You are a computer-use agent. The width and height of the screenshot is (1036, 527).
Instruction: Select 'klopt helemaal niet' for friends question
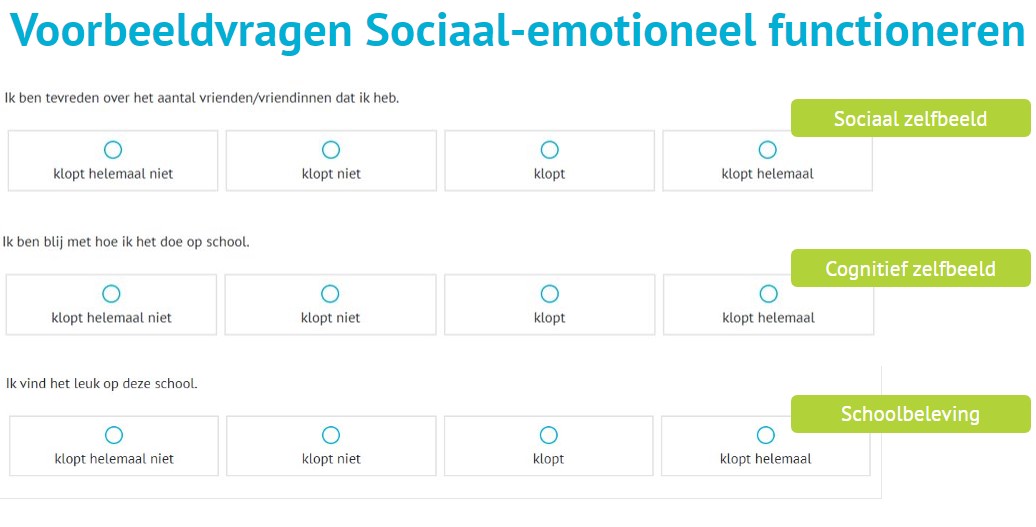[113, 150]
